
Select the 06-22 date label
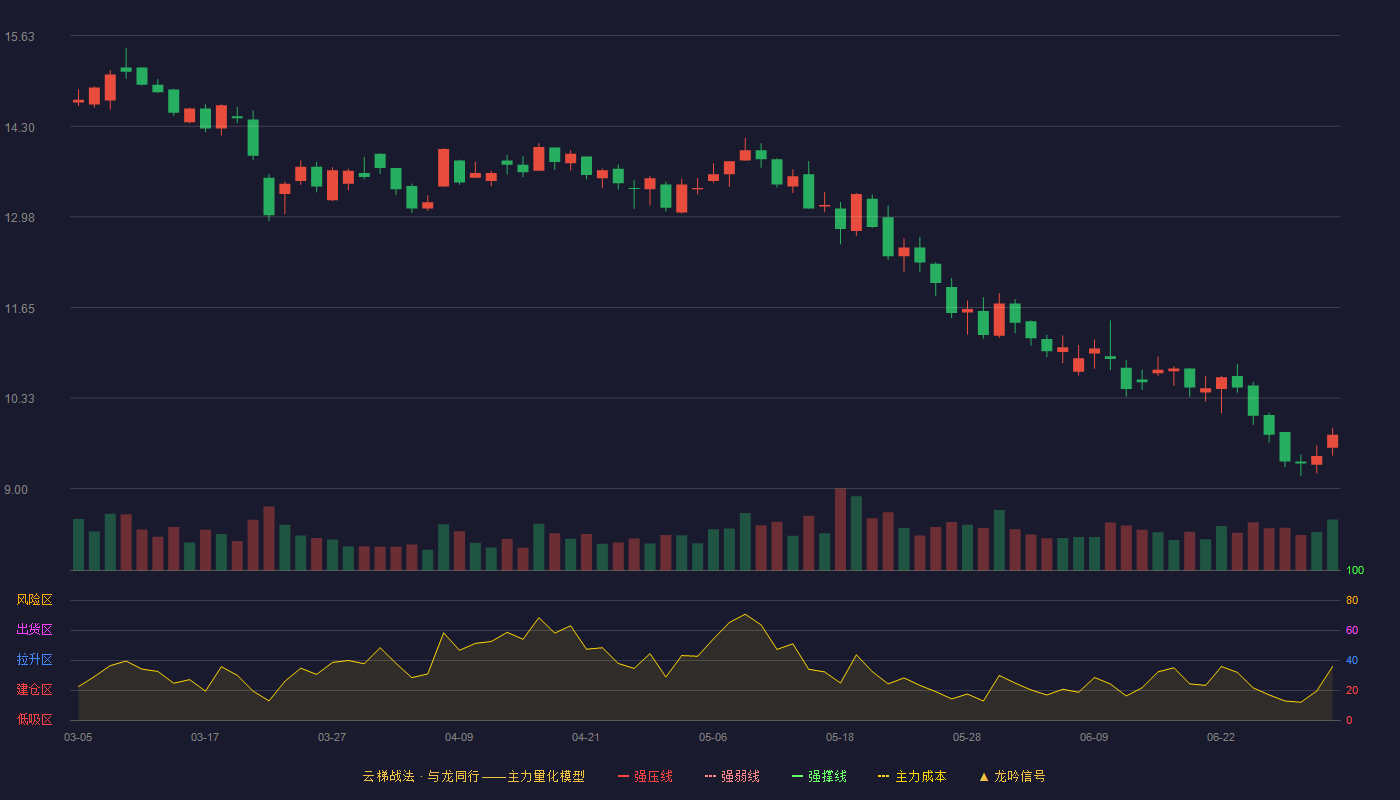[1221, 737]
